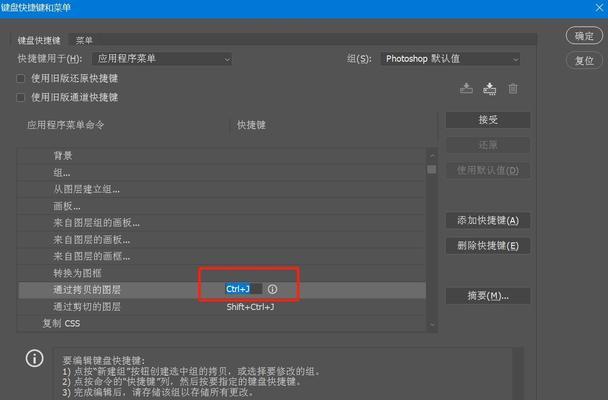Click the 复位 button
Image resolution: width=608 pixels, height=400 pixels.
[584, 60]
